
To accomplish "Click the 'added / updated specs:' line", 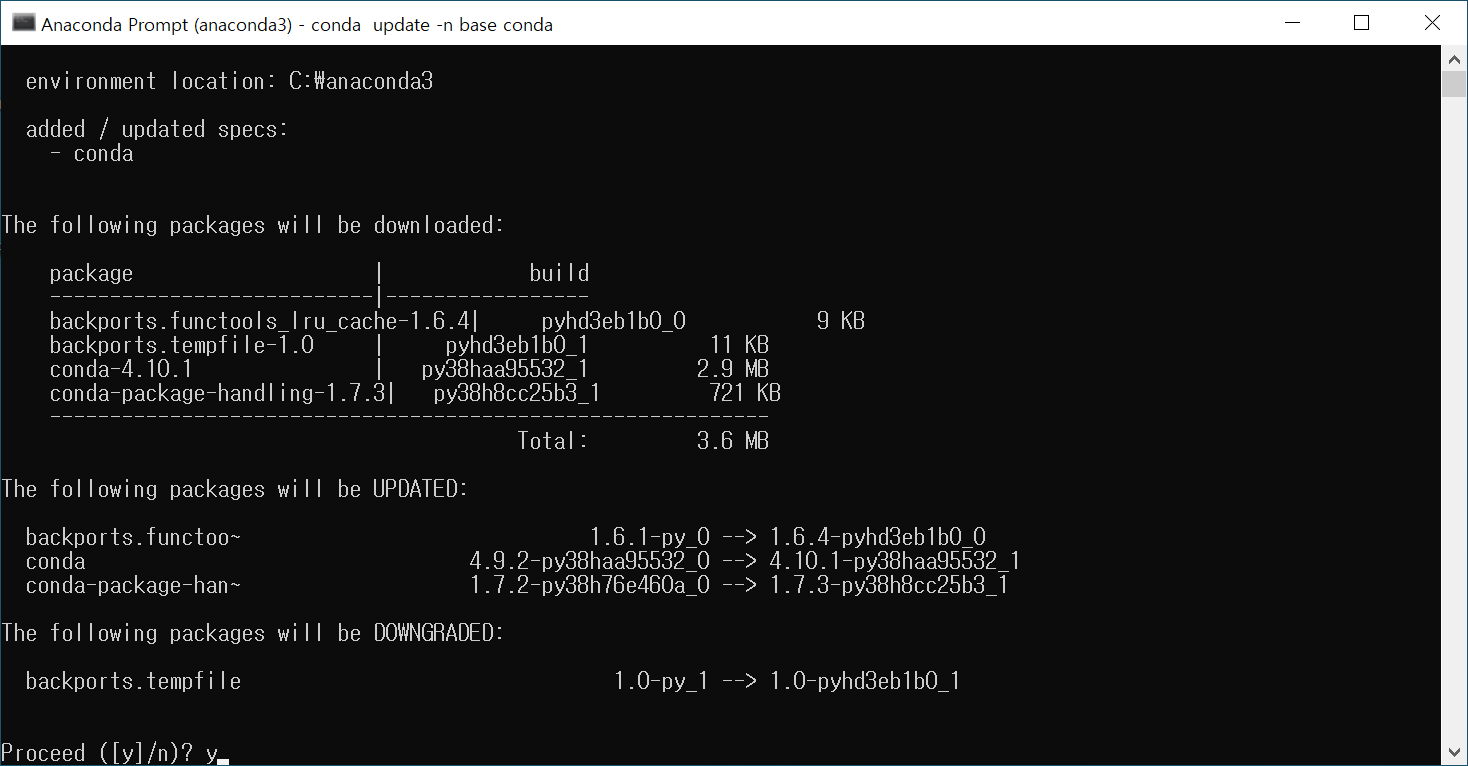I will click(x=157, y=129).
